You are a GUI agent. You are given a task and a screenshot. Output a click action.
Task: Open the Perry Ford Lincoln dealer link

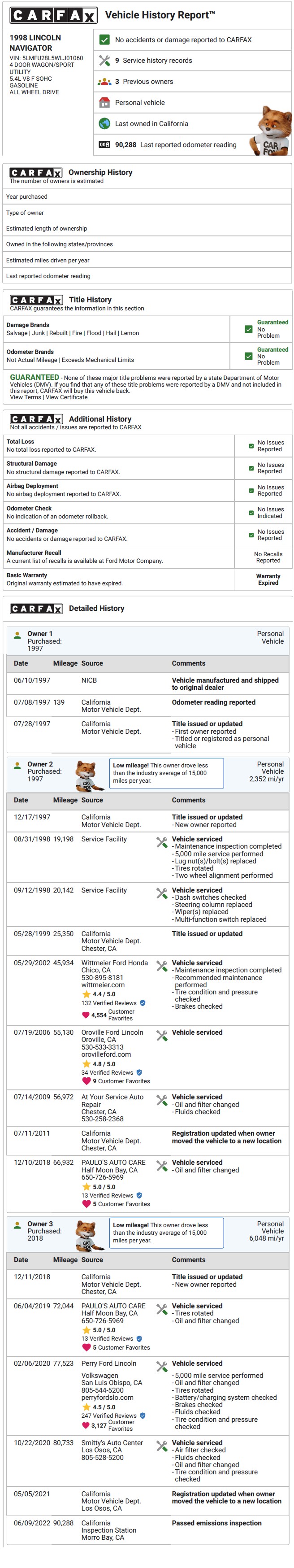[x=109, y=1363]
